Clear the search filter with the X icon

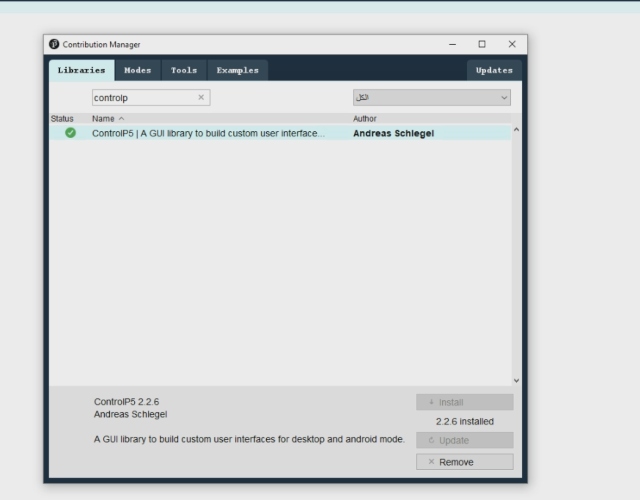click(x=201, y=97)
